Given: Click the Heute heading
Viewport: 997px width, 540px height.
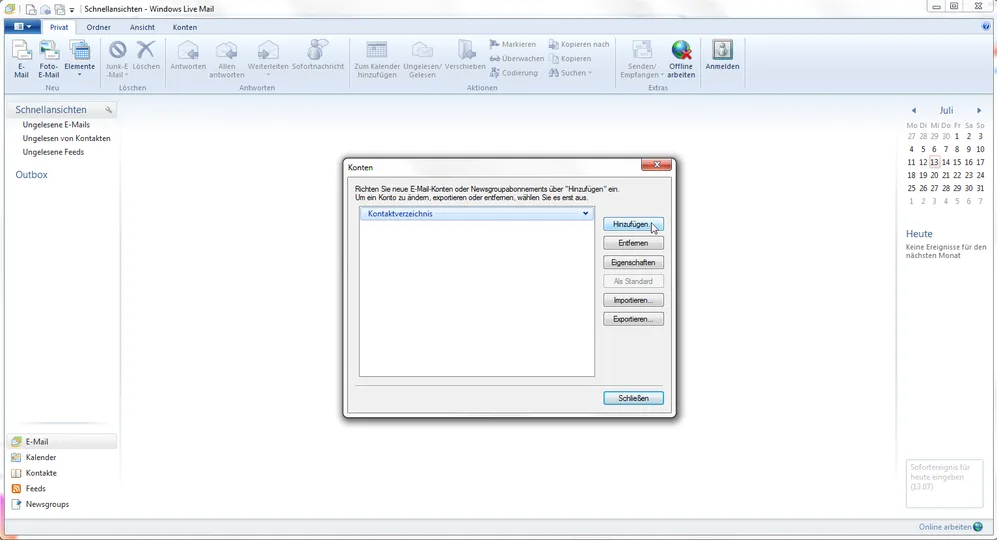Looking at the screenshot, I should 919,234.
